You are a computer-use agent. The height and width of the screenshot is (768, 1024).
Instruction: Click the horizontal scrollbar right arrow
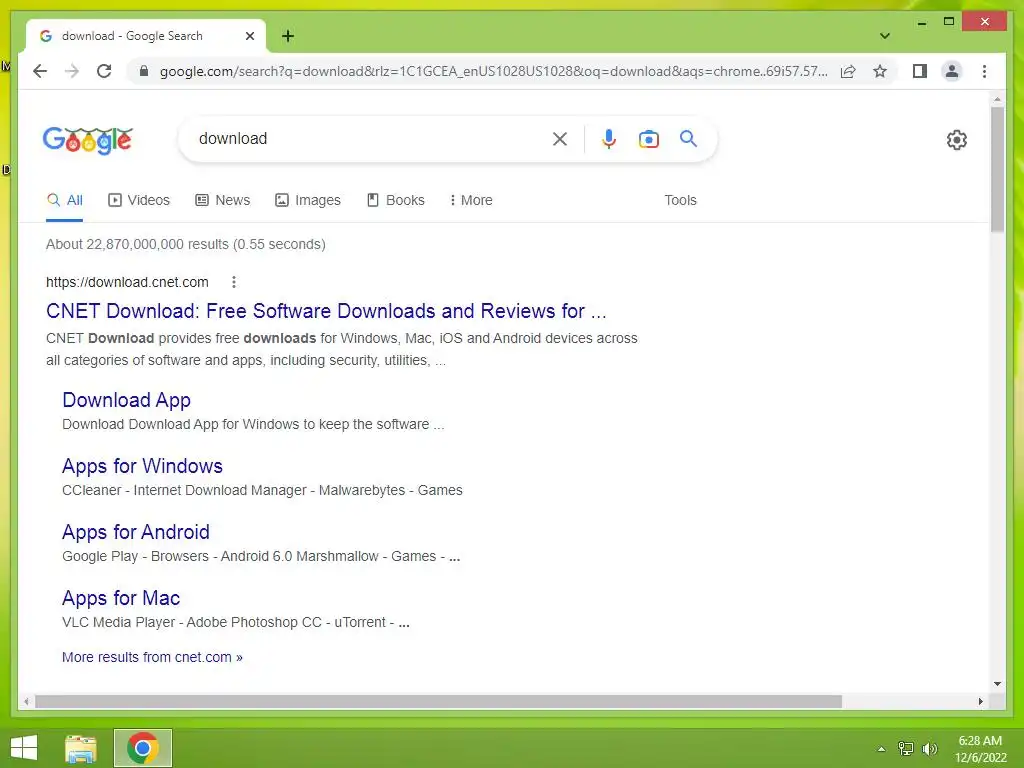click(x=980, y=701)
